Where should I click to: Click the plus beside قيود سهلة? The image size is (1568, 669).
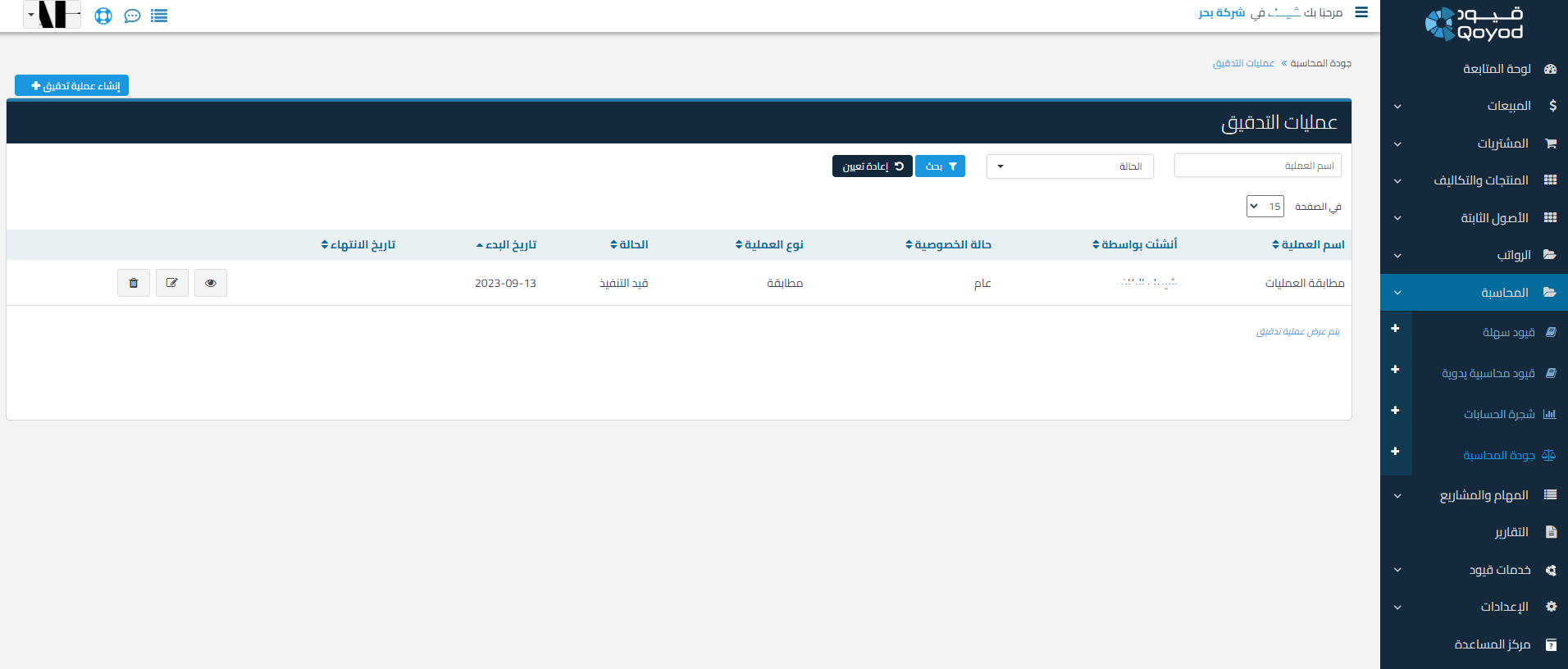click(x=1395, y=329)
